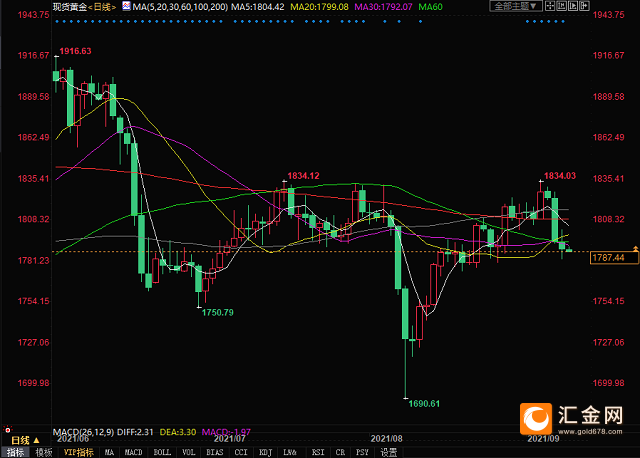
Task: Select the CR indicator button
Action: point(340,452)
